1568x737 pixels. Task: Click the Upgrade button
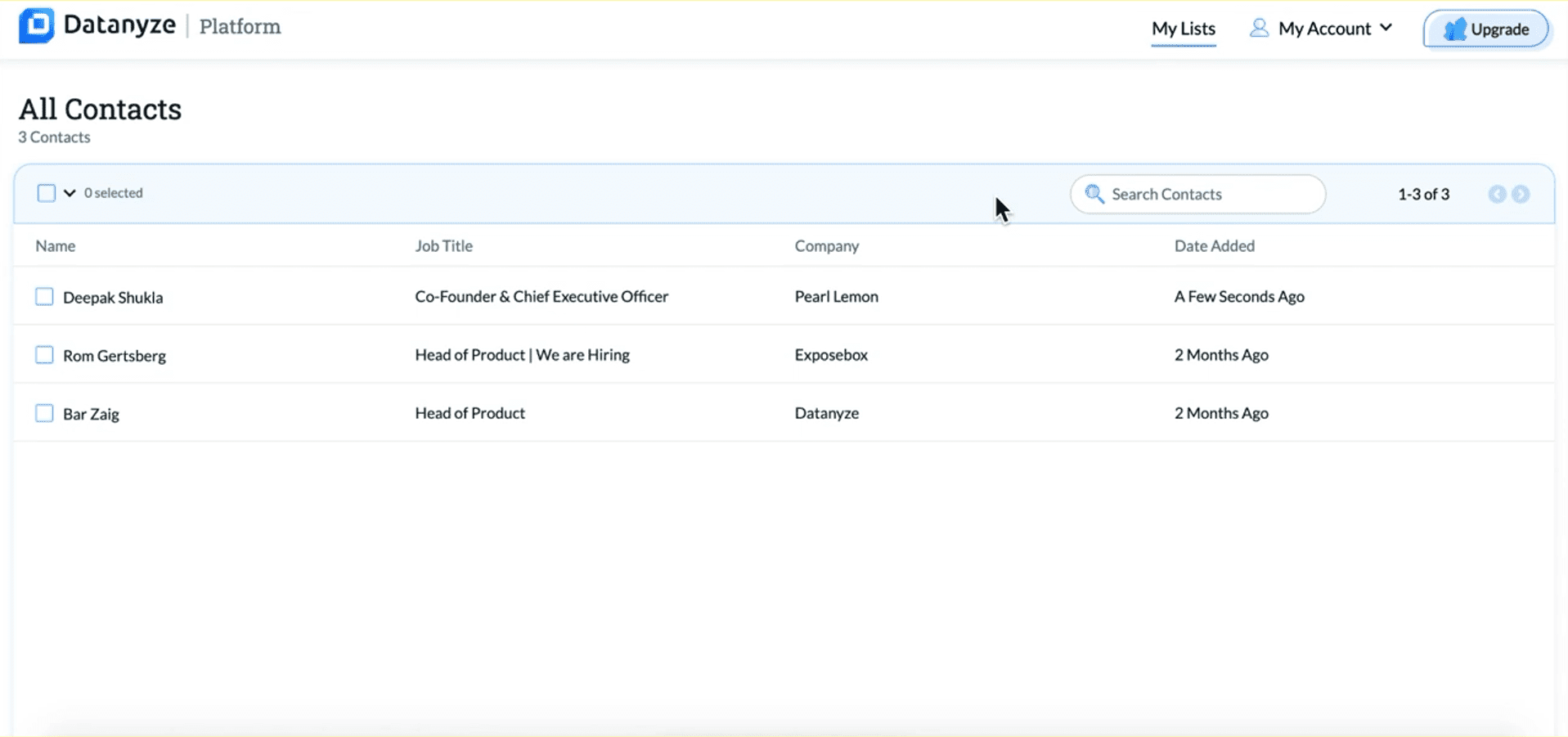click(x=1486, y=29)
